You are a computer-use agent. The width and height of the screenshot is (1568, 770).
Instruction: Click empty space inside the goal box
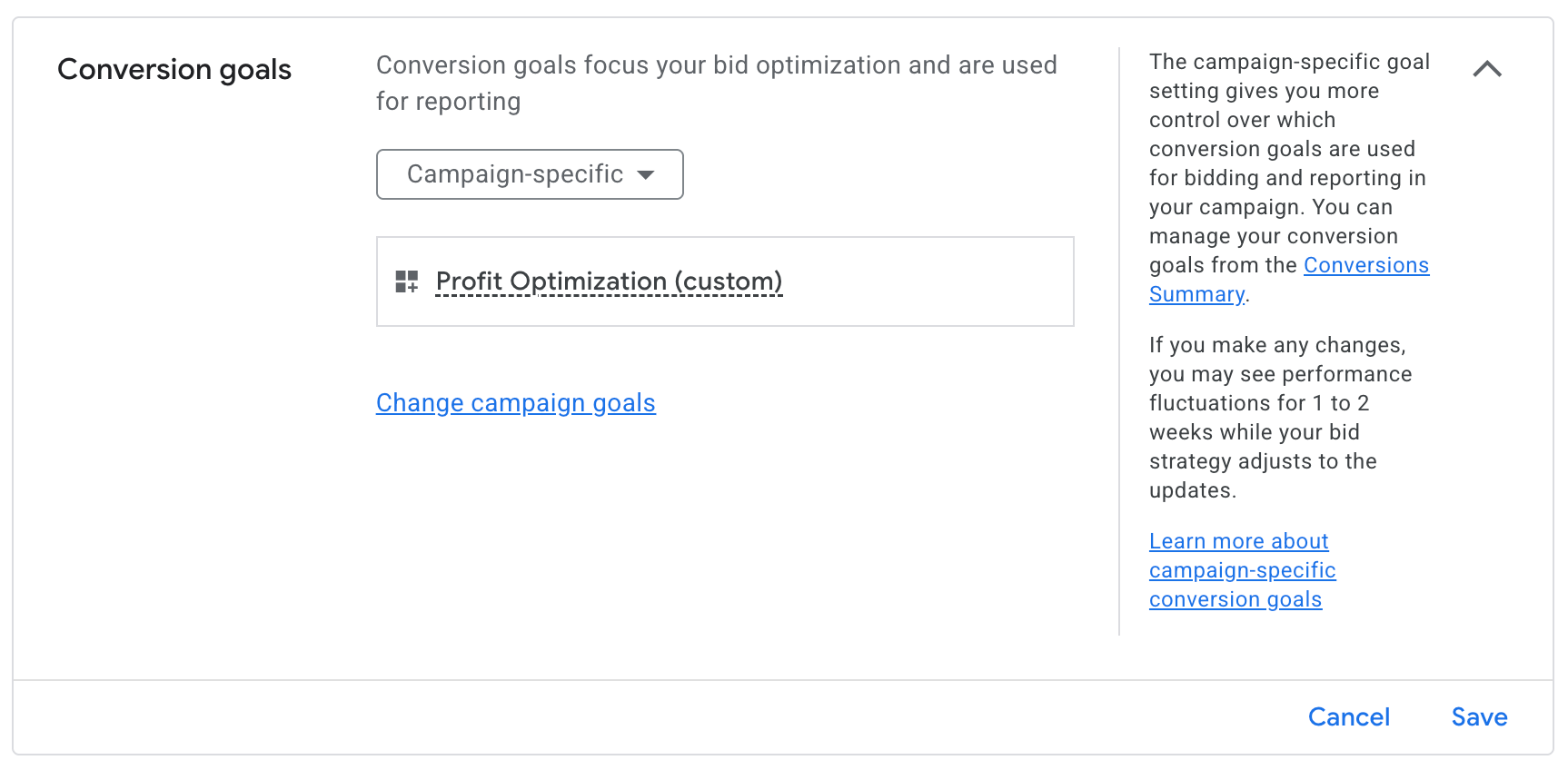pyautogui.click(x=927, y=281)
